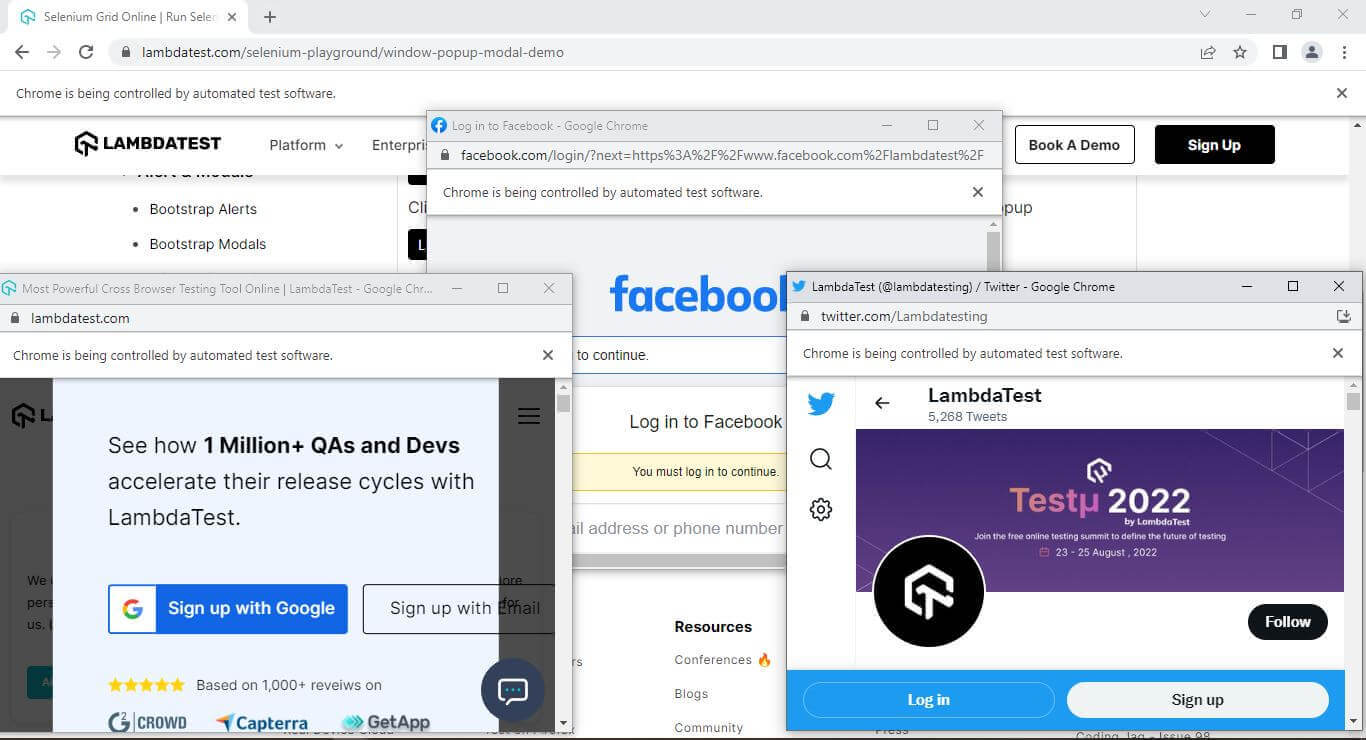1366x740 pixels.
Task: Go back in the main Chrome window
Action: (22, 52)
